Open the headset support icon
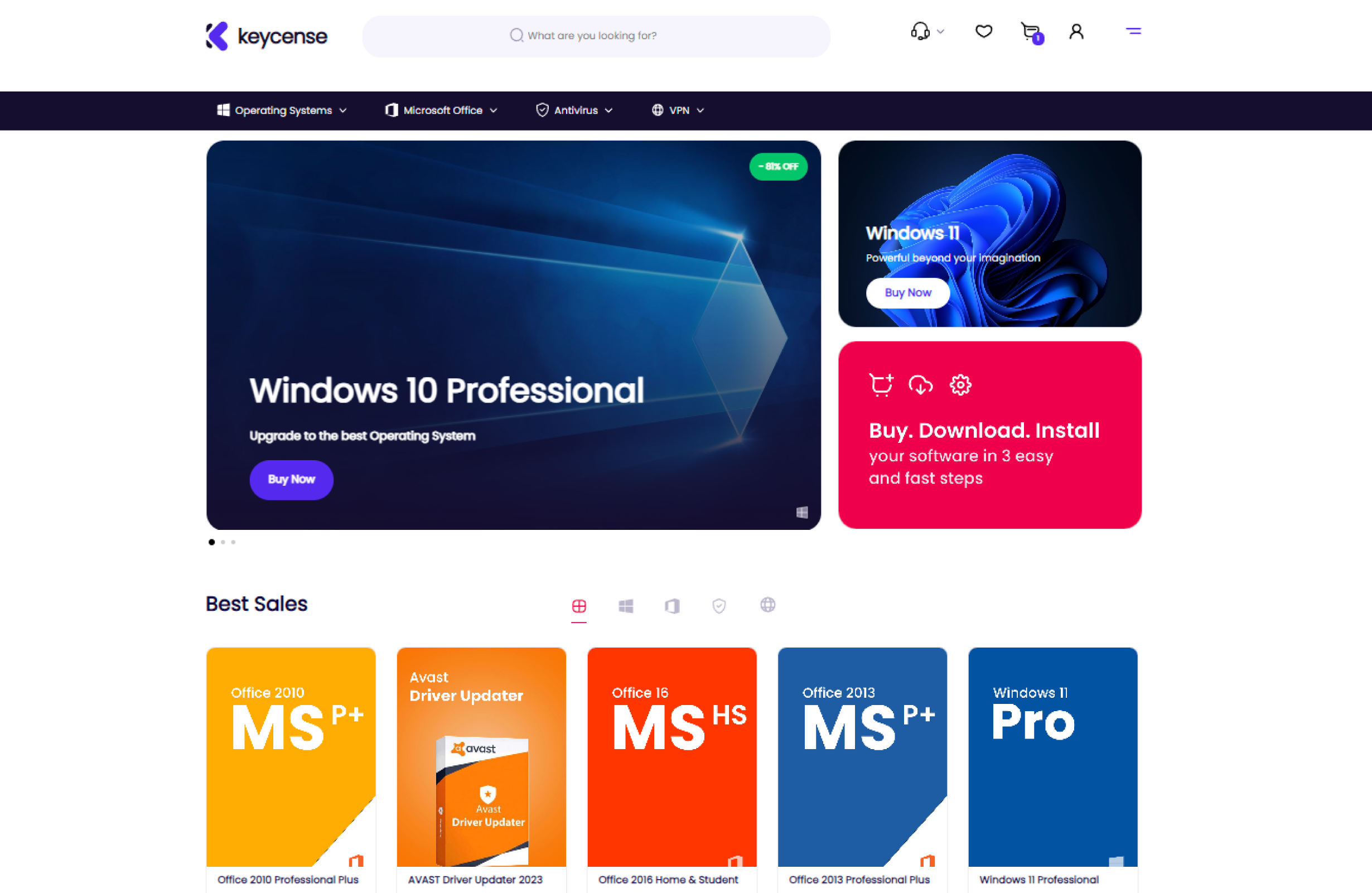Image resolution: width=1372 pixels, height=893 pixels. [x=920, y=31]
